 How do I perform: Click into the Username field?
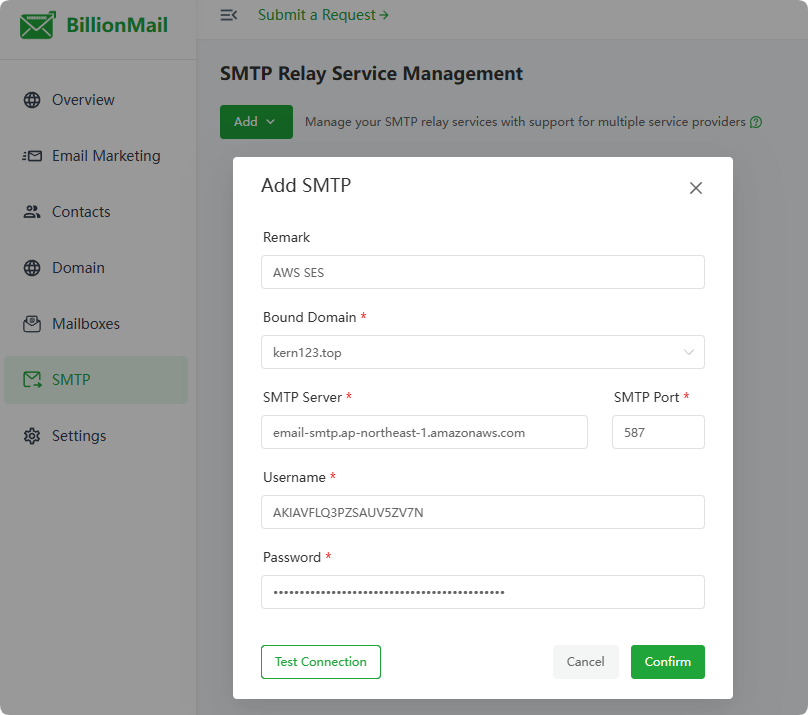click(482, 512)
